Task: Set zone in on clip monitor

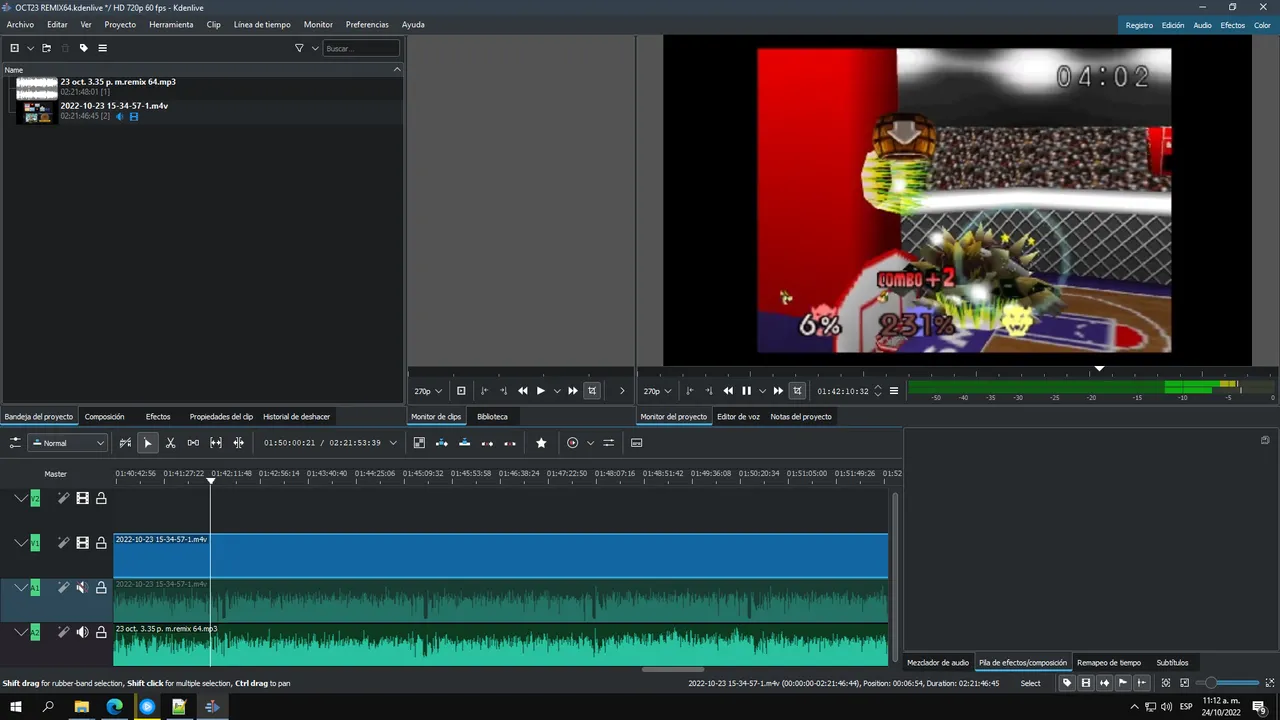Action: click(x=484, y=391)
